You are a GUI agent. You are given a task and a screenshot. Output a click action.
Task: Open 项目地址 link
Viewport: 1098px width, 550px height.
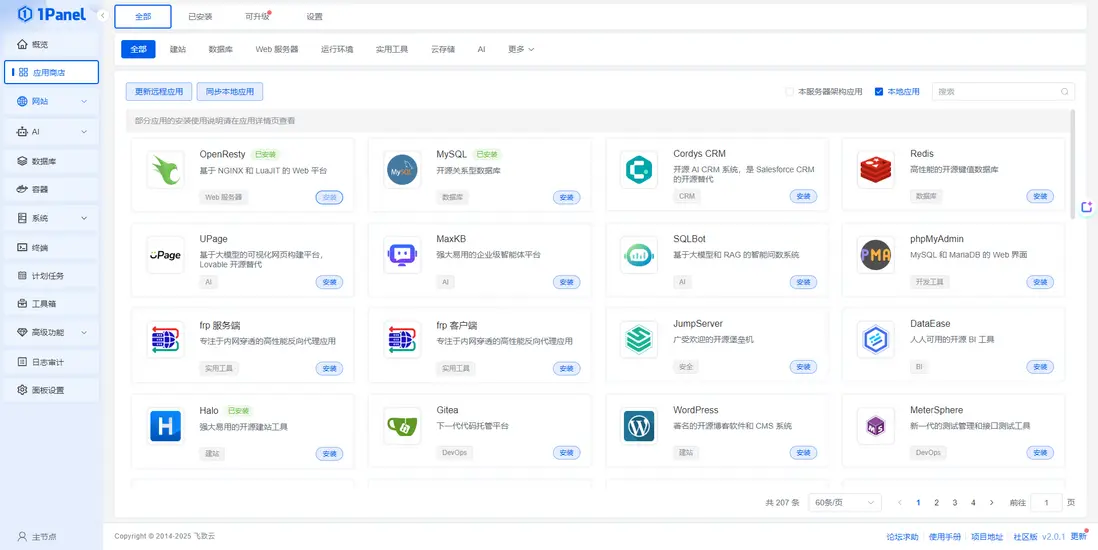[987, 537]
